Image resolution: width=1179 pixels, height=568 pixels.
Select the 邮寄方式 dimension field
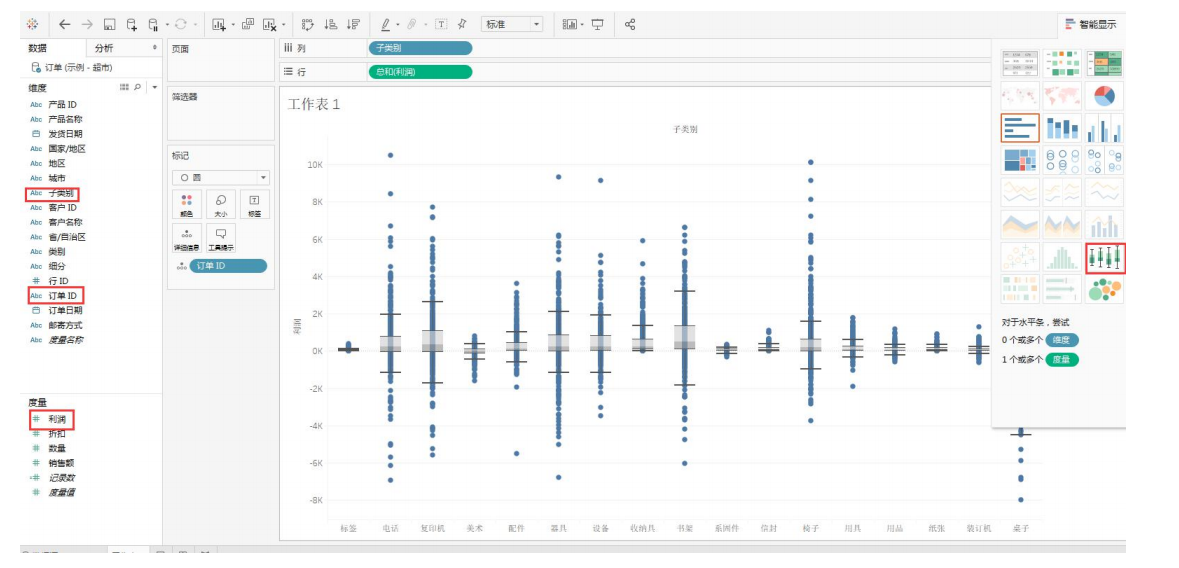click(x=65, y=325)
